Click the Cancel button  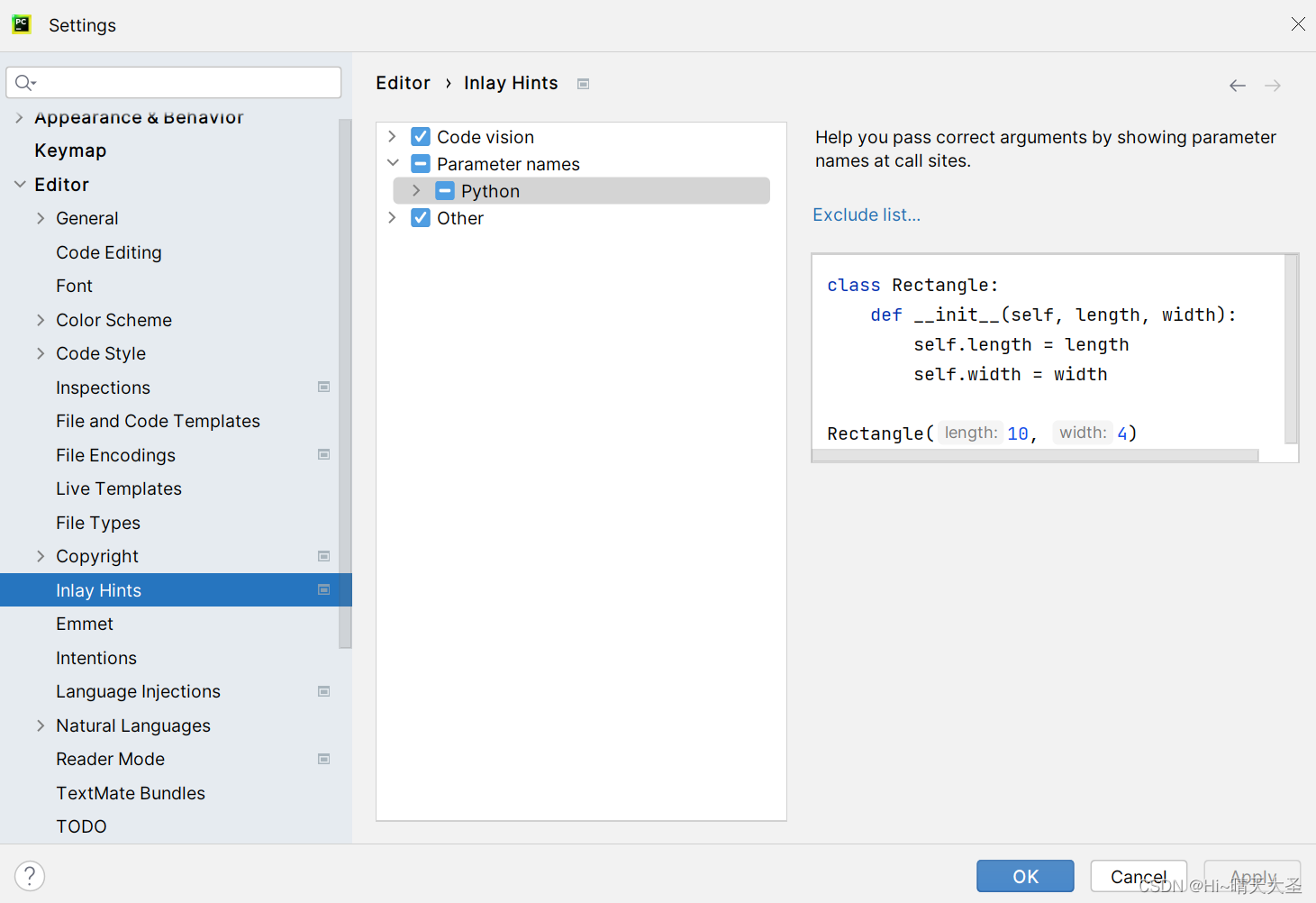pos(1139,876)
